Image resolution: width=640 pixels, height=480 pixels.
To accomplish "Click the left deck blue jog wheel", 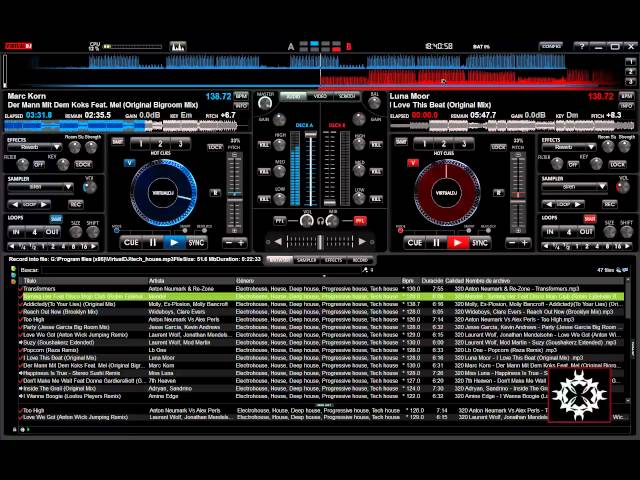I will 164,193.
